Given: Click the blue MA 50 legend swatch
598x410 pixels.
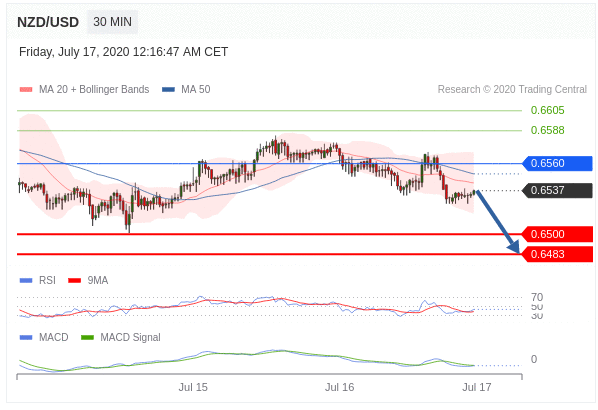Looking at the screenshot, I should pos(168,90).
